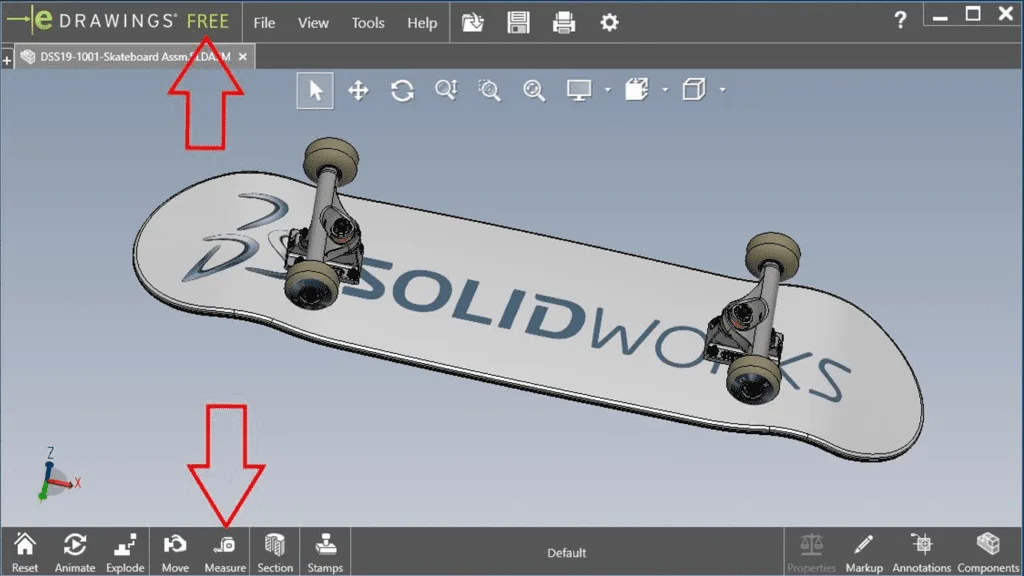Activate the Pan tool
1024x576 pixels.
coord(358,90)
